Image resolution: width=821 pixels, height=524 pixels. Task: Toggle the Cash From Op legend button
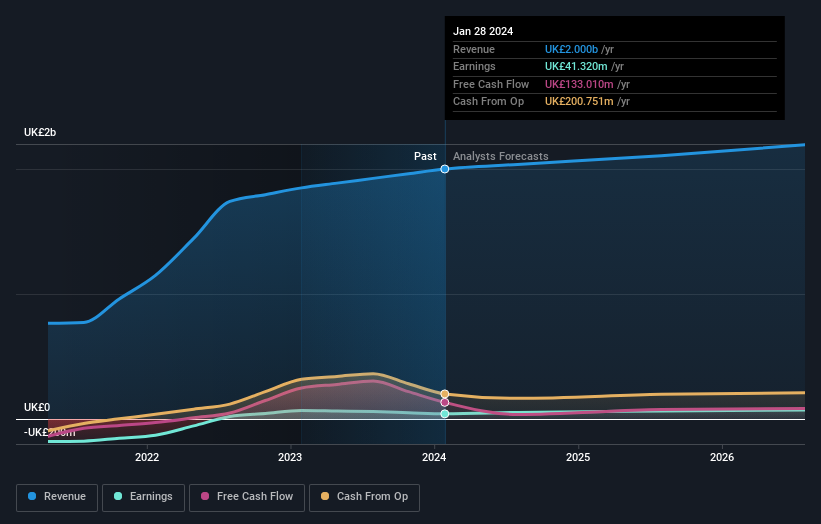click(x=364, y=497)
